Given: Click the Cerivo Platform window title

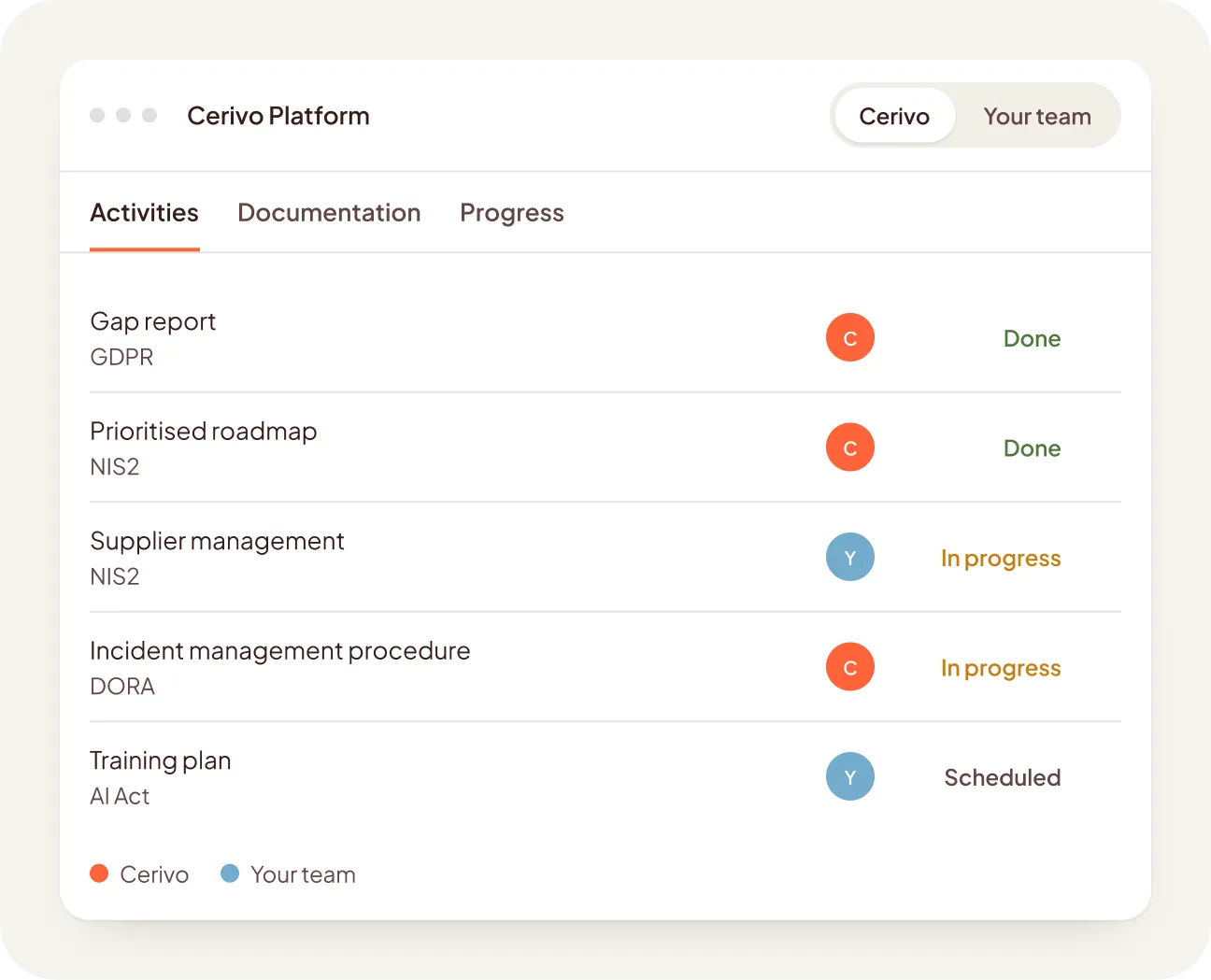Looking at the screenshot, I should [278, 116].
